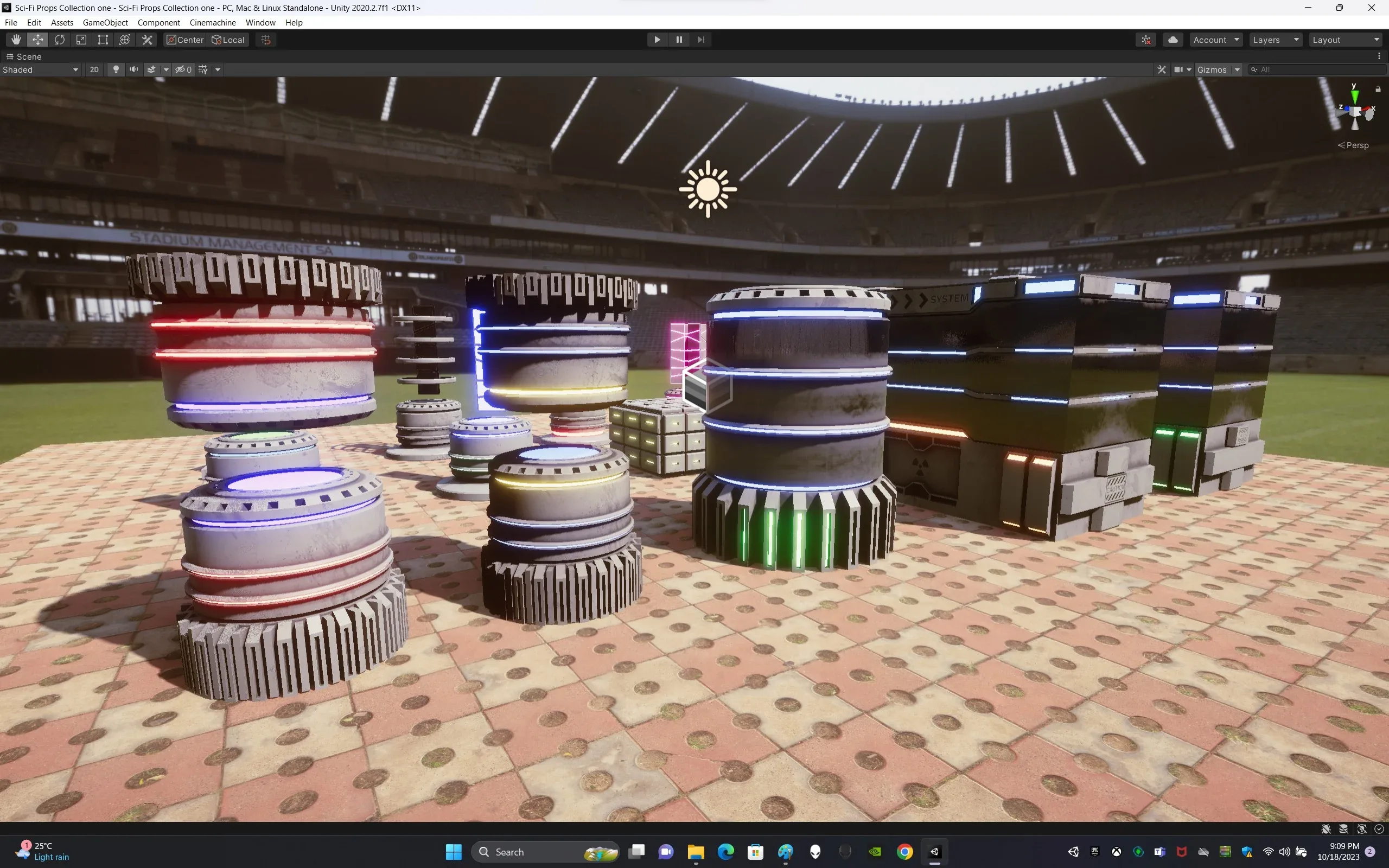
Task: Open the Layout dropdown
Action: (x=1346, y=40)
